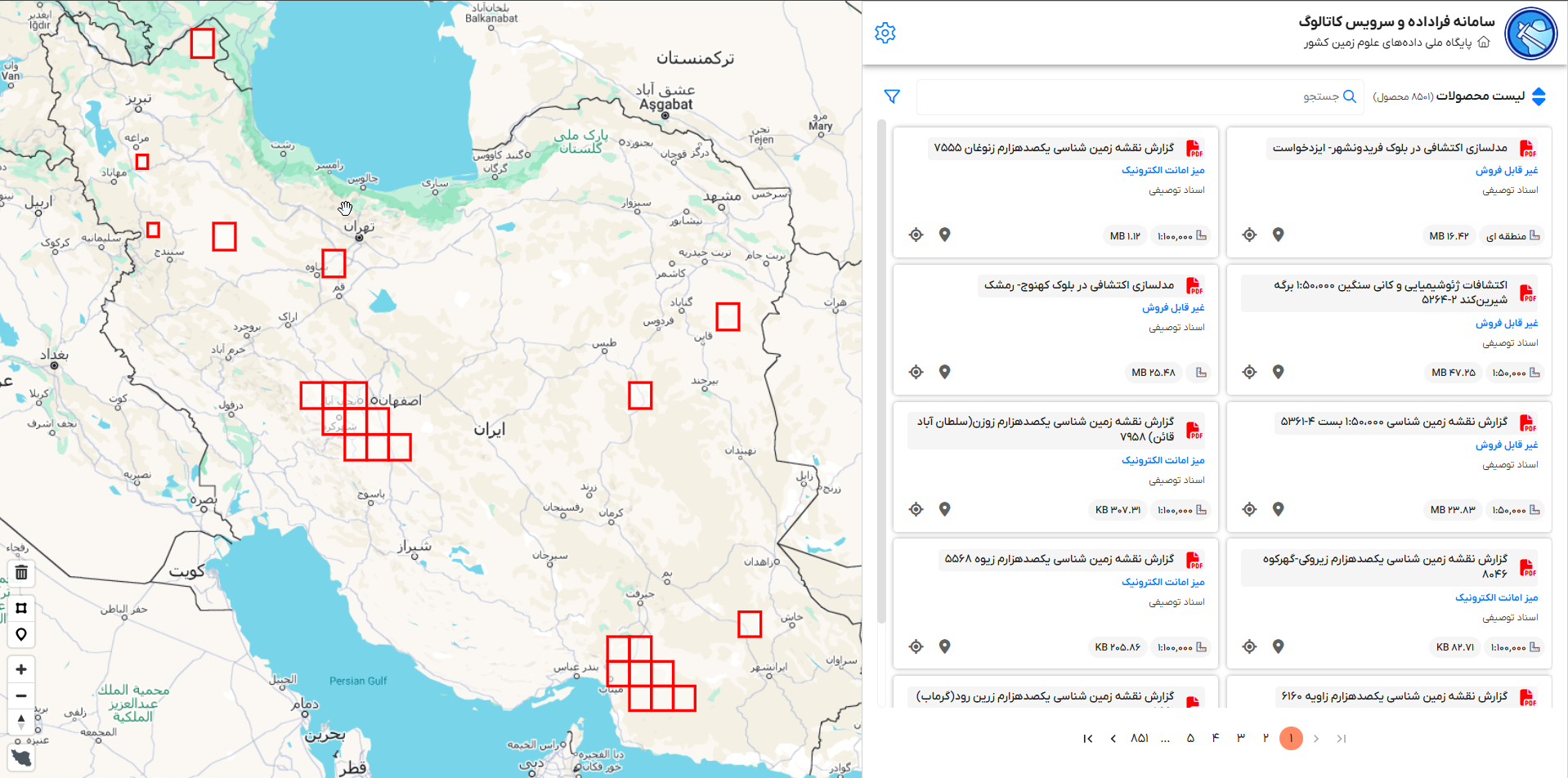Select the place marker tool on map
1568x778 pixels.
click(x=21, y=634)
